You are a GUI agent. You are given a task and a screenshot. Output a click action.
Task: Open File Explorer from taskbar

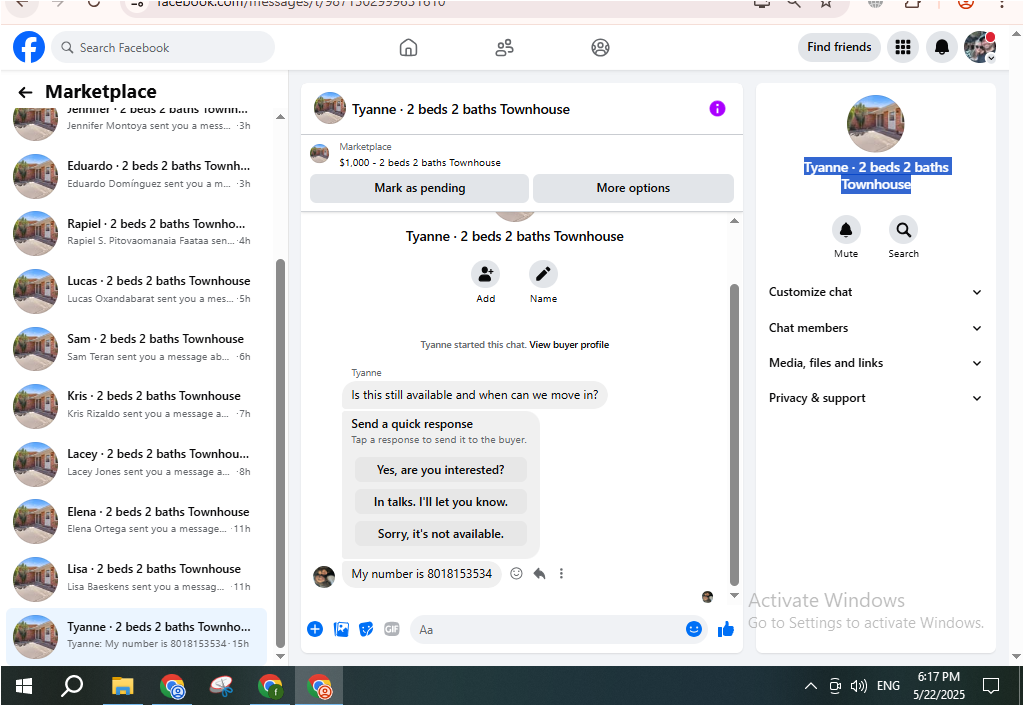click(x=122, y=686)
